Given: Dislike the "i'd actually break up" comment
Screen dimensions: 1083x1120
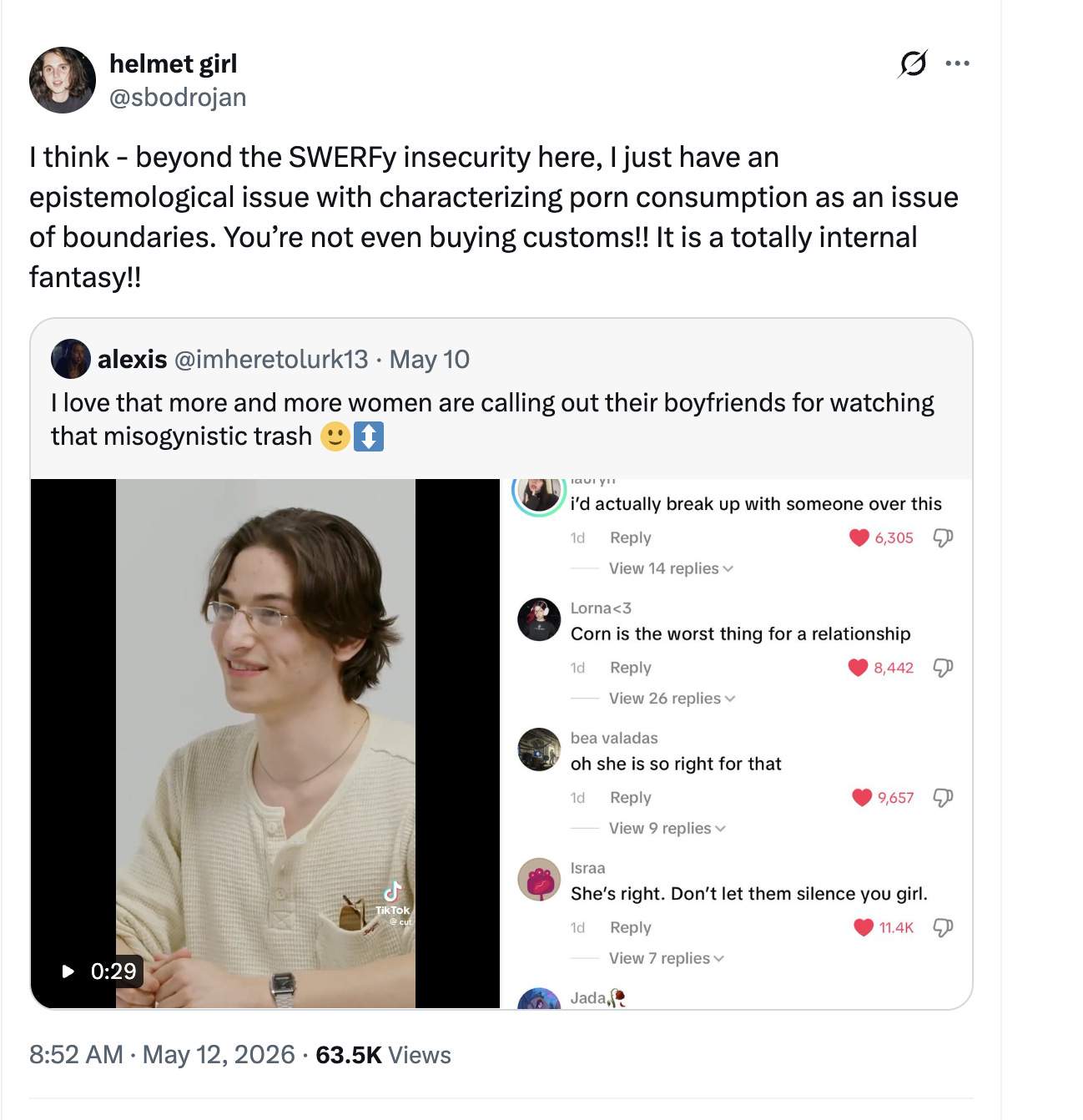Looking at the screenshot, I should tap(943, 537).
